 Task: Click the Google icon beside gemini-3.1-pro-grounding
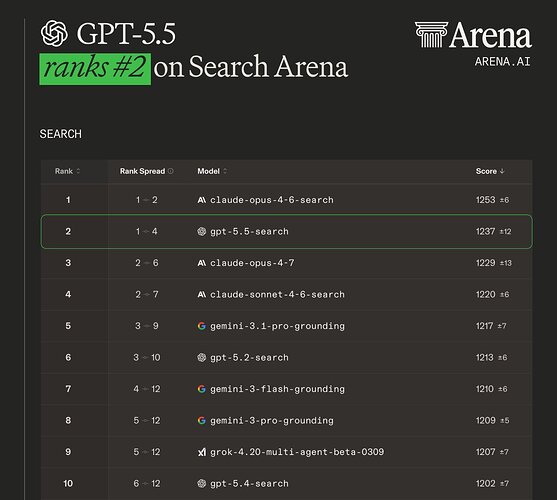201,326
